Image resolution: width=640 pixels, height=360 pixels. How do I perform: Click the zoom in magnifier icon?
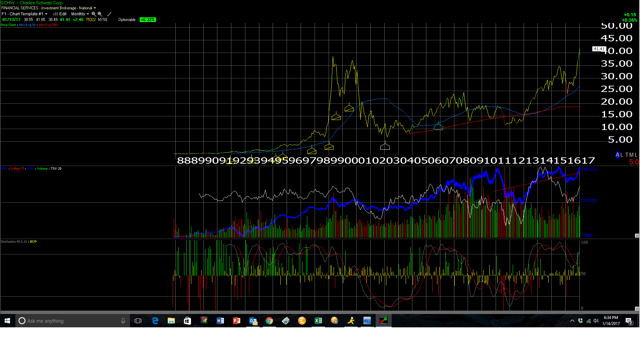pyautogui.click(x=94, y=14)
